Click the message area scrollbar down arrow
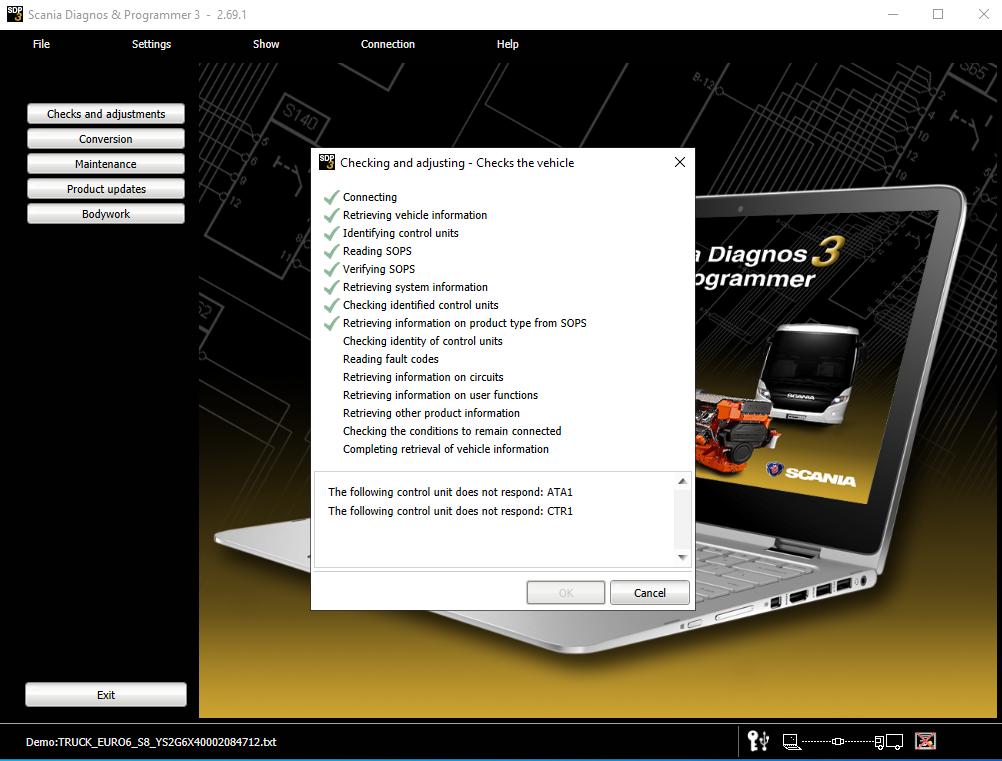The height and width of the screenshot is (761, 1002). (x=682, y=557)
